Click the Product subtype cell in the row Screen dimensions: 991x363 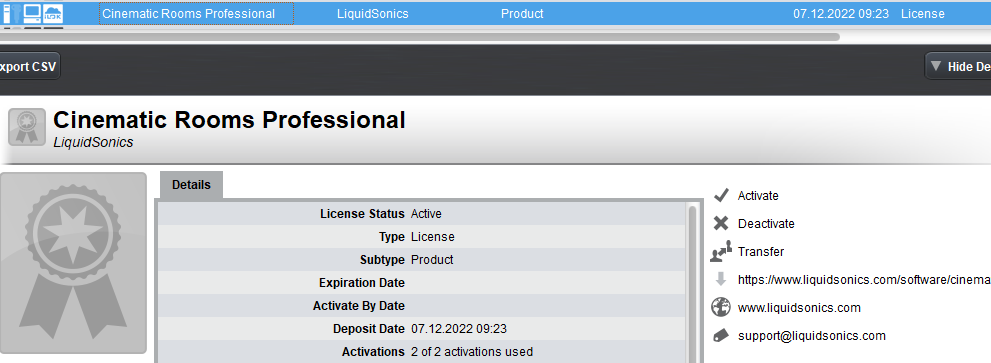coord(522,13)
